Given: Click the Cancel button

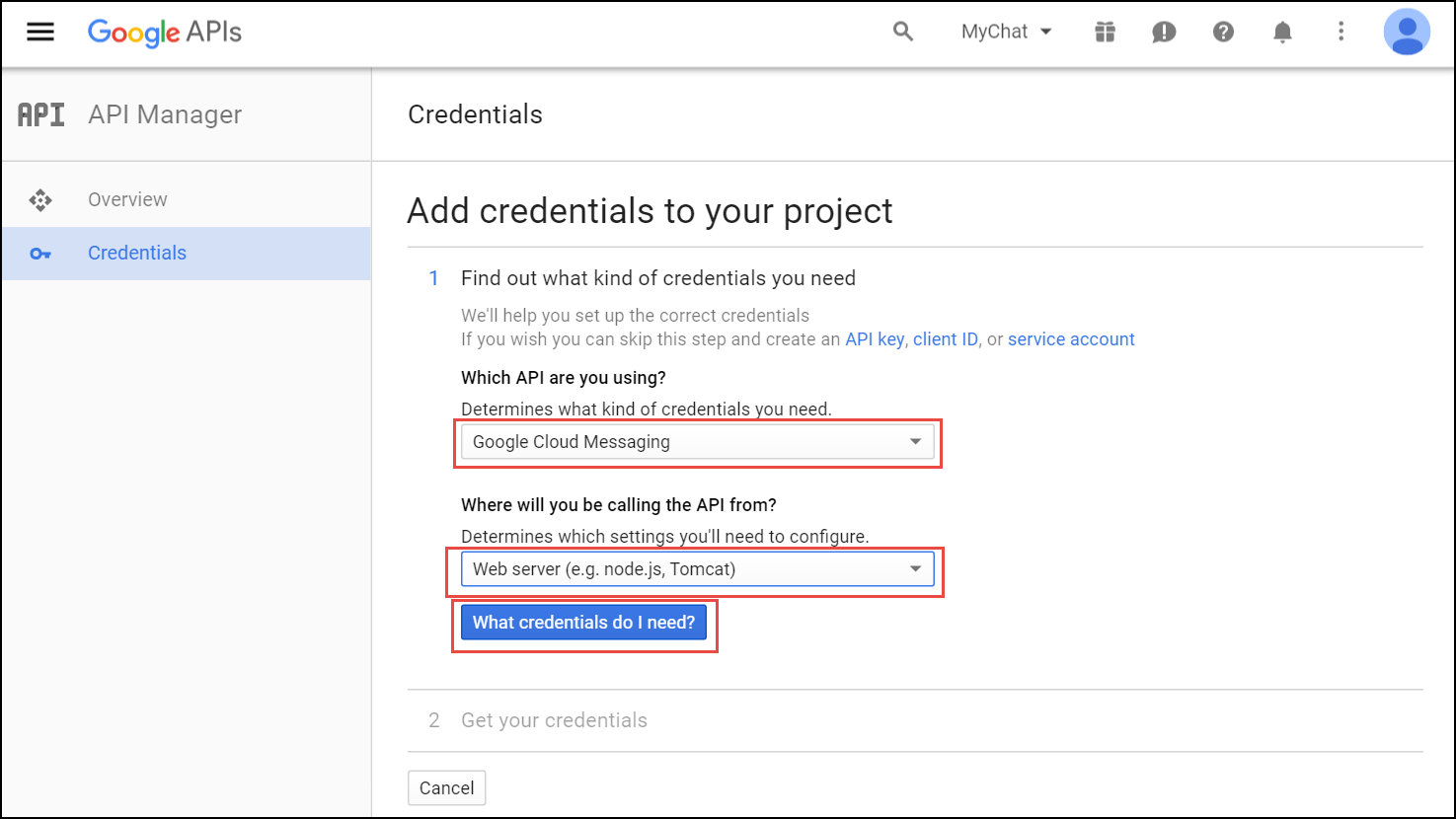Looking at the screenshot, I should (x=446, y=787).
